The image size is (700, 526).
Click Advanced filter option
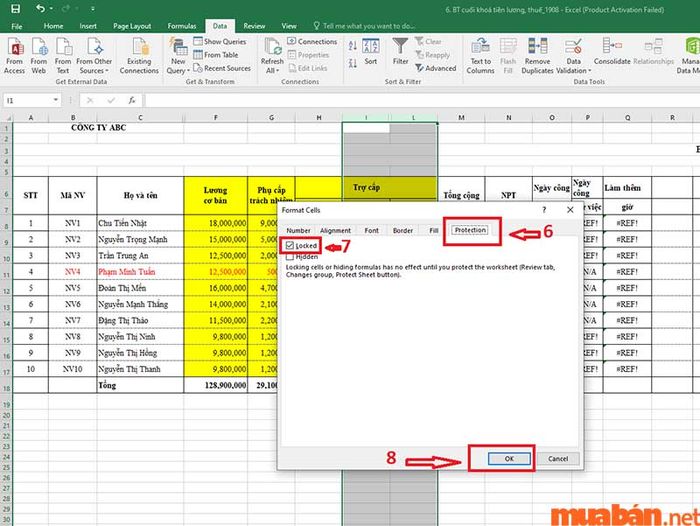[x=436, y=68]
